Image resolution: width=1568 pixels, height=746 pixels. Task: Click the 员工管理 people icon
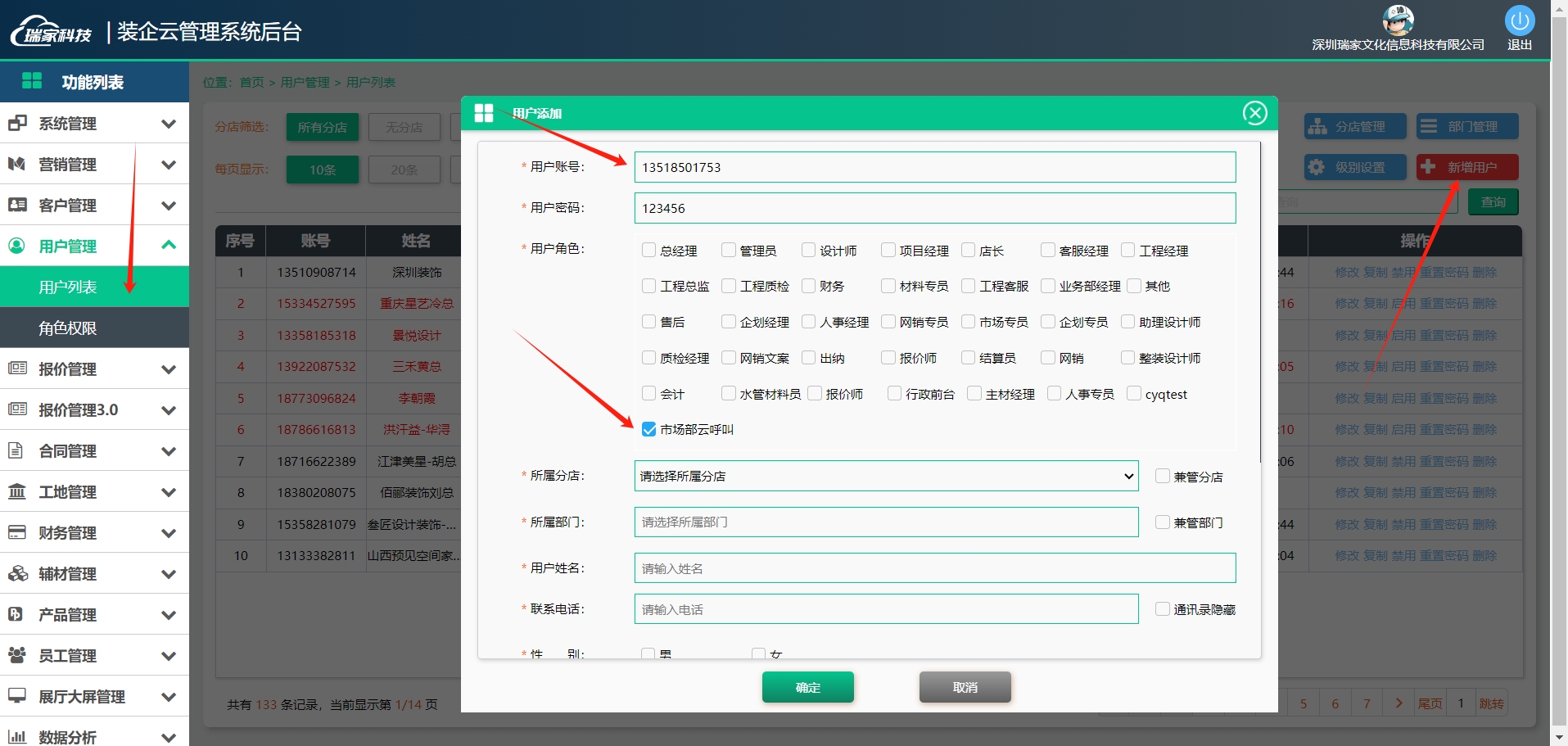[x=17, y=655]
